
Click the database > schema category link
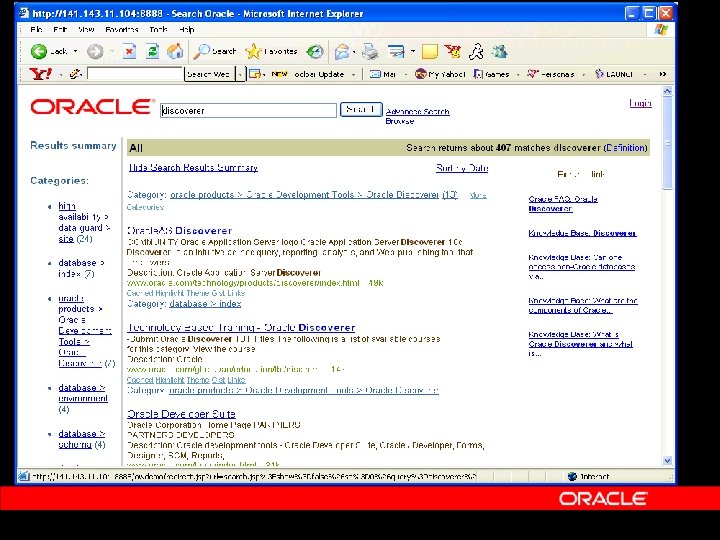[82, 439]
